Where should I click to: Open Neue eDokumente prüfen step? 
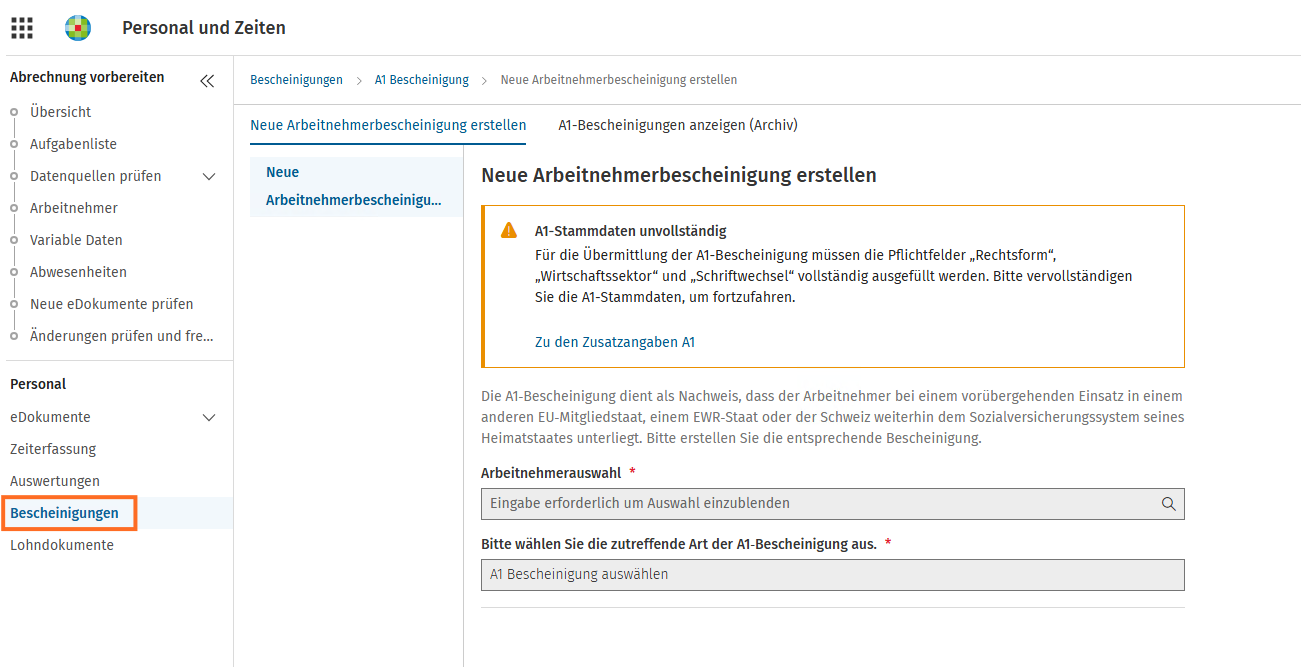pyautogui.click(x=112, y=304)
